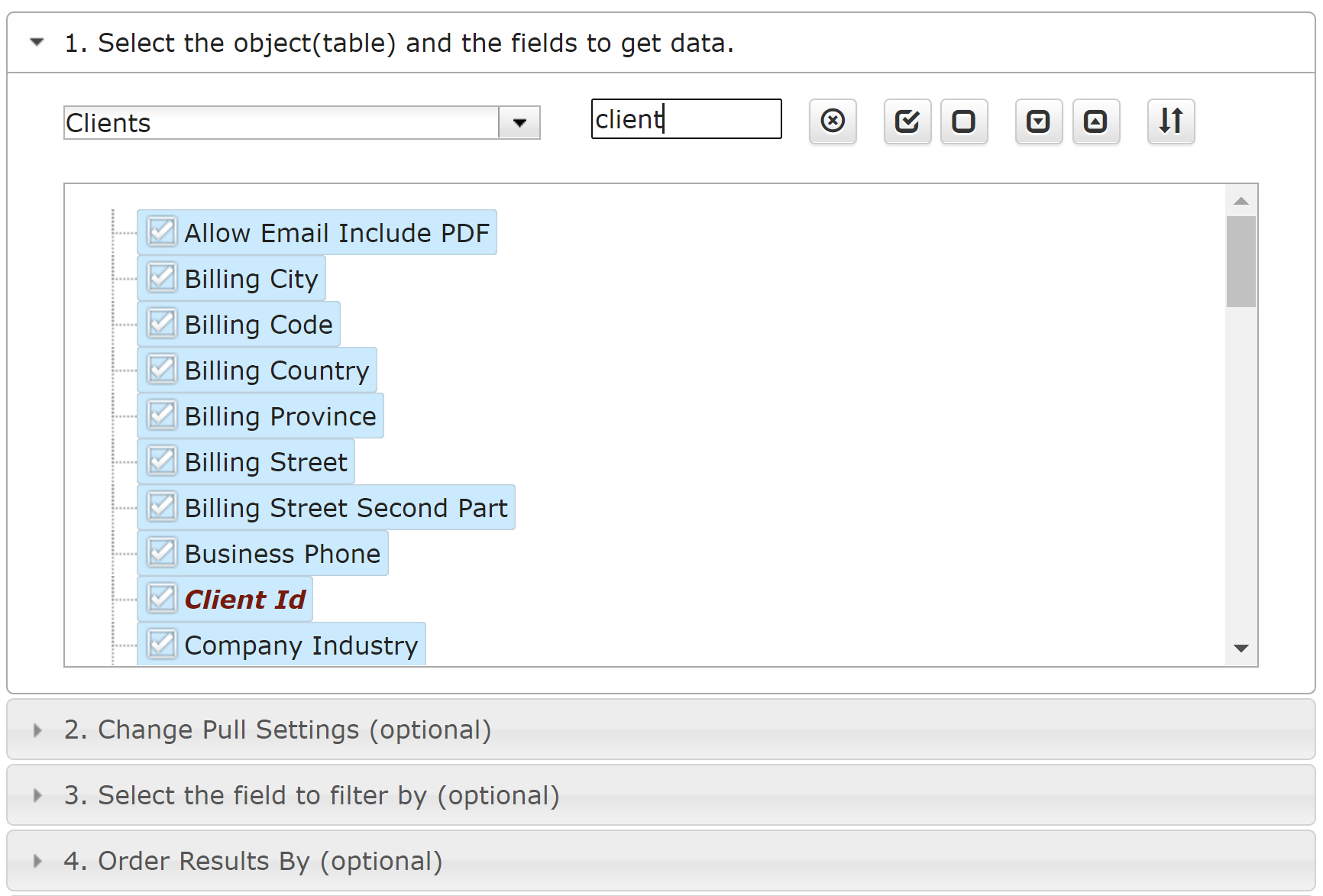Click the collapse all up-arrow icon
The height and width of the screenshot is (896, 1323).
click(x=1095, y=121)
